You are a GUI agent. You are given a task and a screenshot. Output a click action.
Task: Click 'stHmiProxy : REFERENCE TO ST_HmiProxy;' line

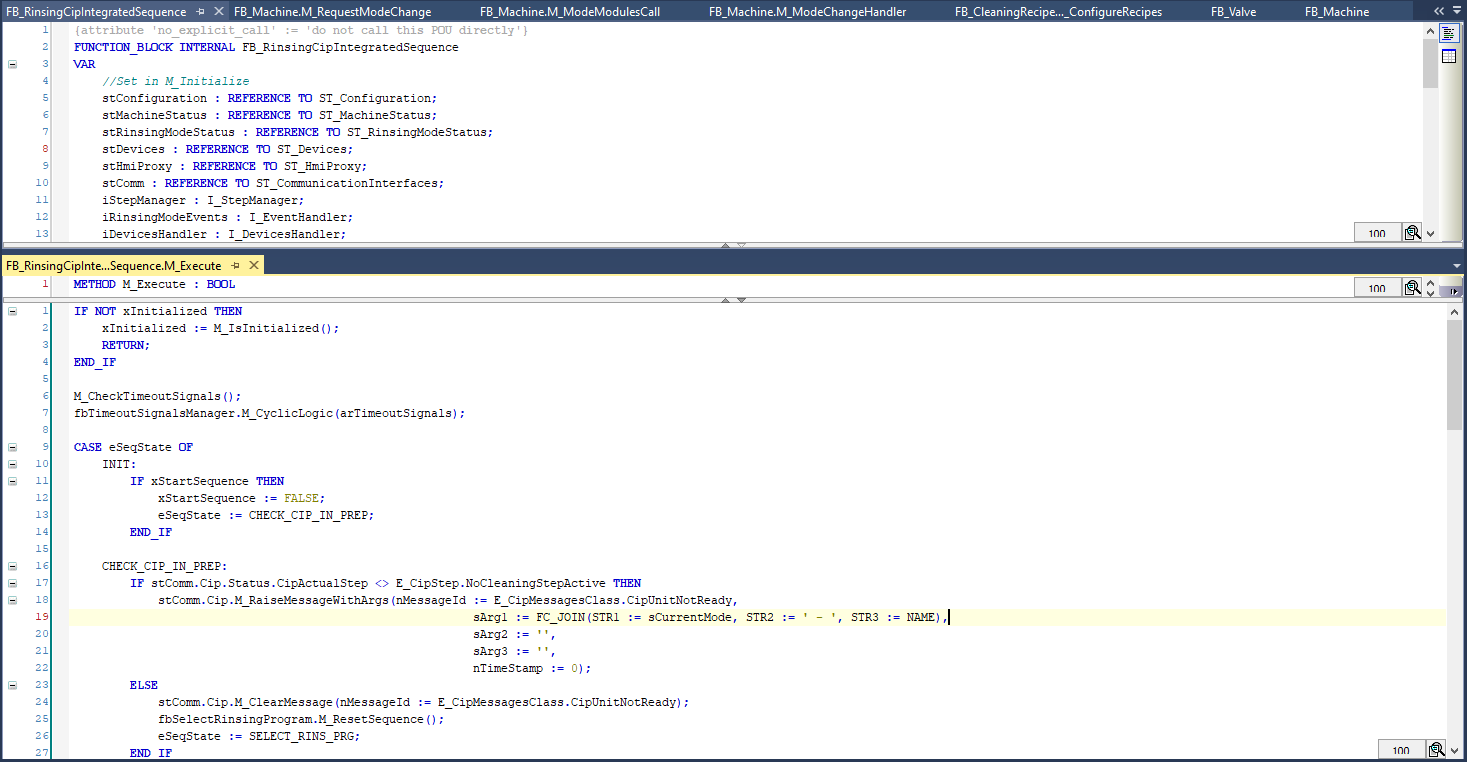click(x=235, y=166)
